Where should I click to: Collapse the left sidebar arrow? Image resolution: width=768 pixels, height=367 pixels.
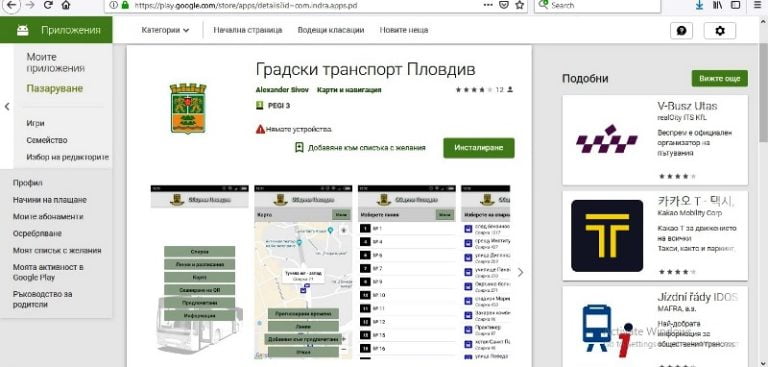point(7,106)
